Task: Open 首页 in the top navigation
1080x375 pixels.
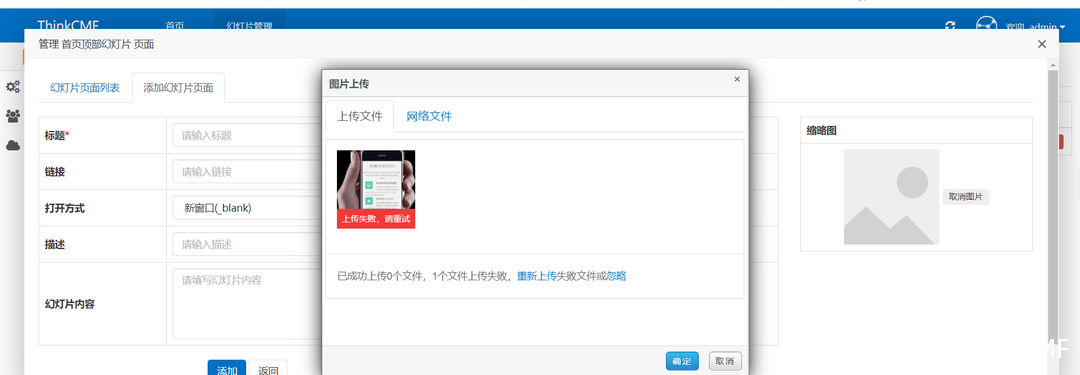Action: 175,26
